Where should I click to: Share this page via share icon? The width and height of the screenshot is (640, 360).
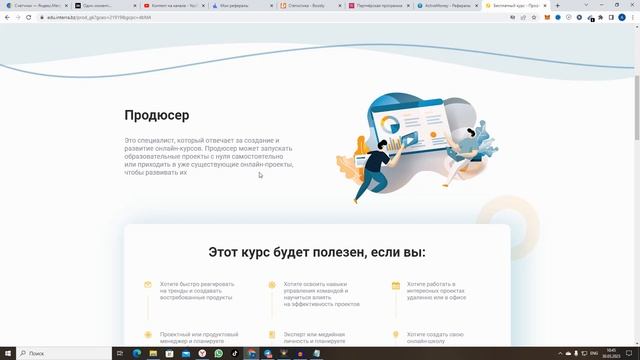[x=523, y=18]
